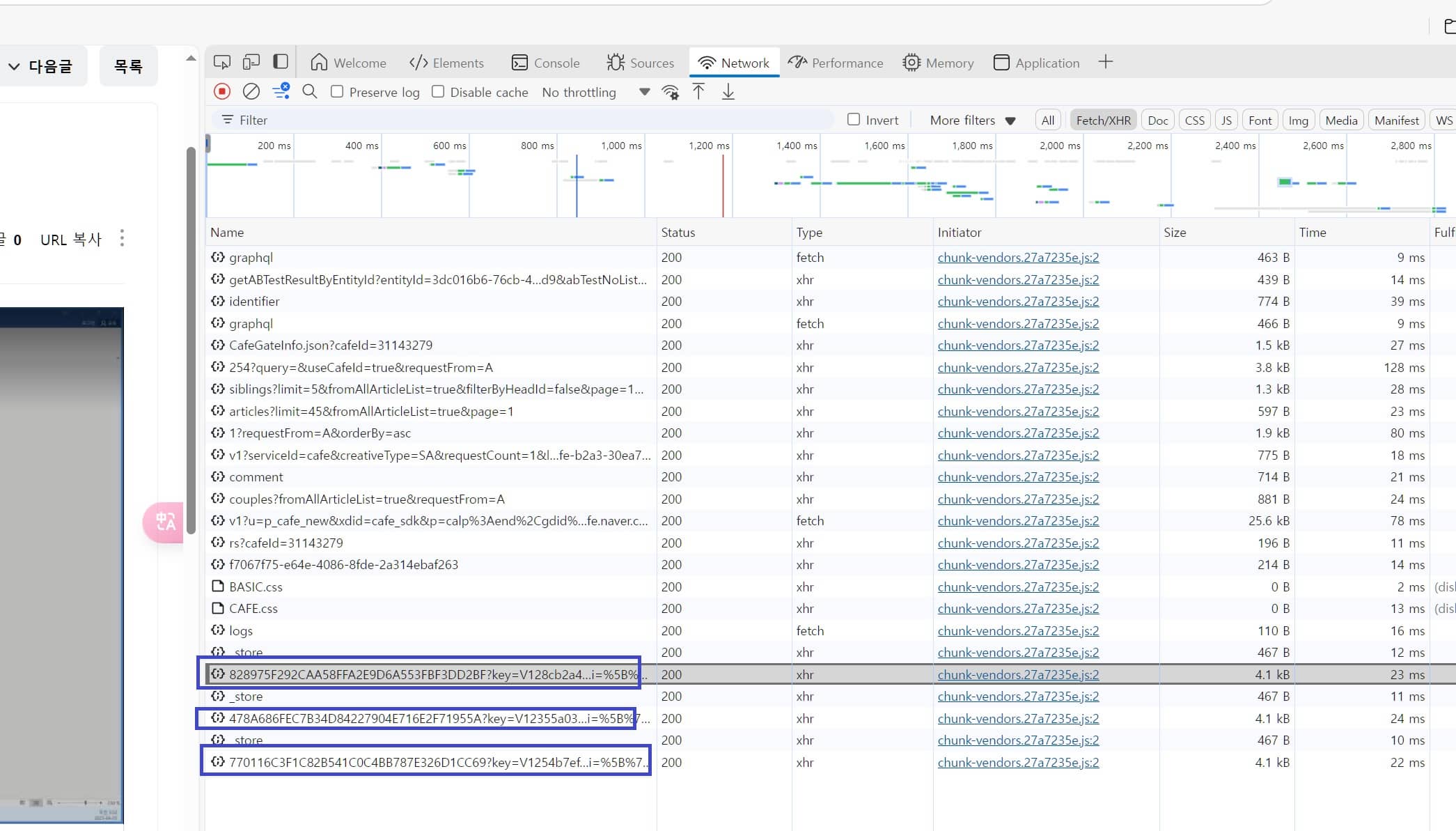1456x831 pixels.
Task: Open network conditions wifi-gear icon
Action: pos(671,92)
